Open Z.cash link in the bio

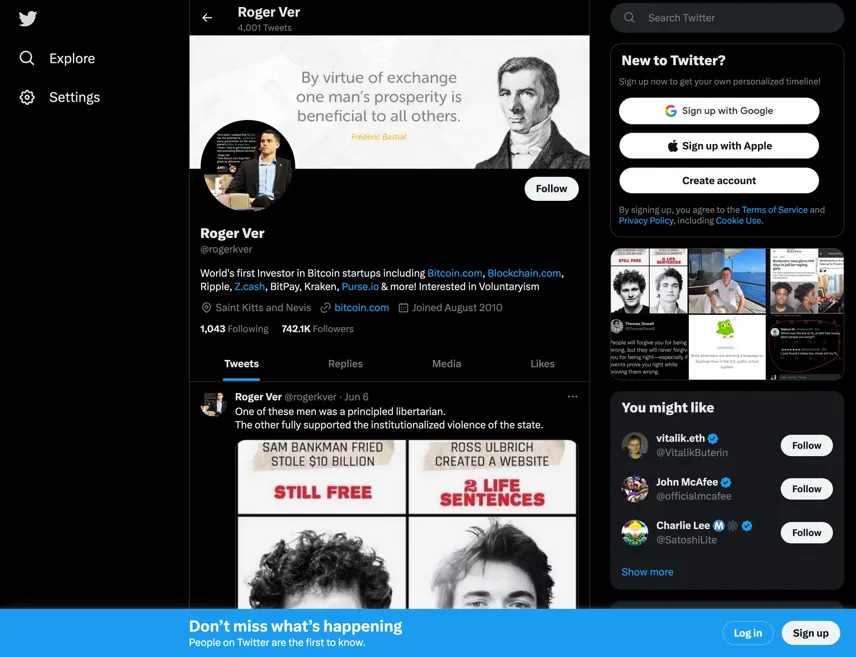click(x=249, y=287)
